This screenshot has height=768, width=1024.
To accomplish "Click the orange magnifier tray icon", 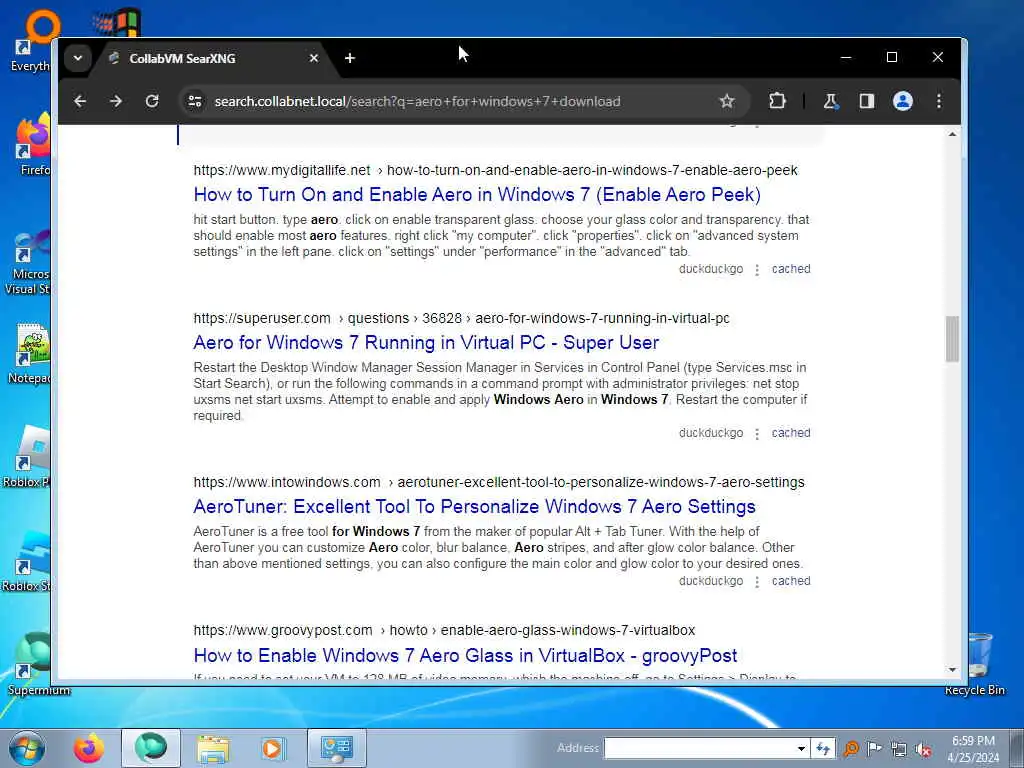I will pos(851,748).
